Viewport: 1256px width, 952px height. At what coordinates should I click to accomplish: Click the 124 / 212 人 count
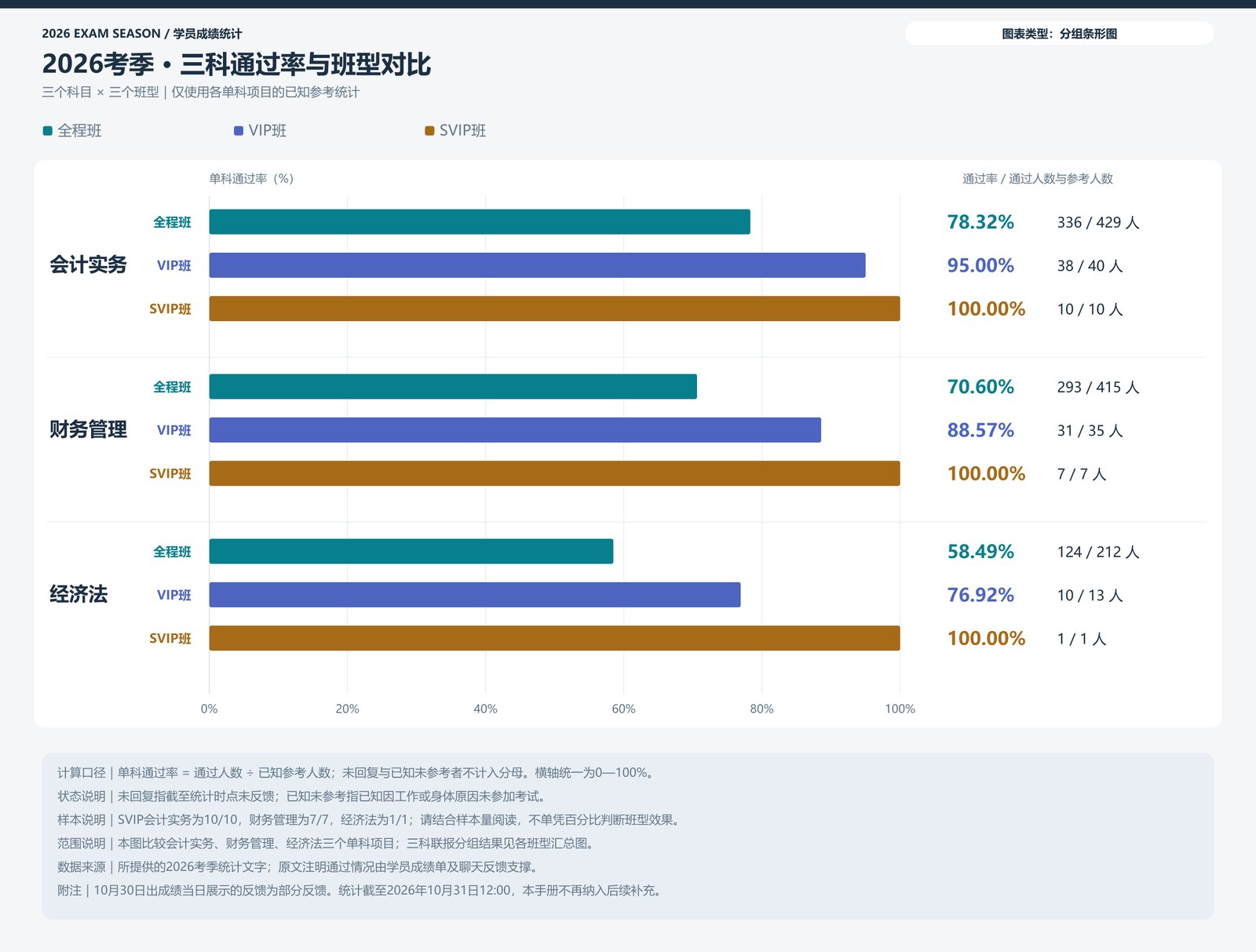(x=1098, y=553)
